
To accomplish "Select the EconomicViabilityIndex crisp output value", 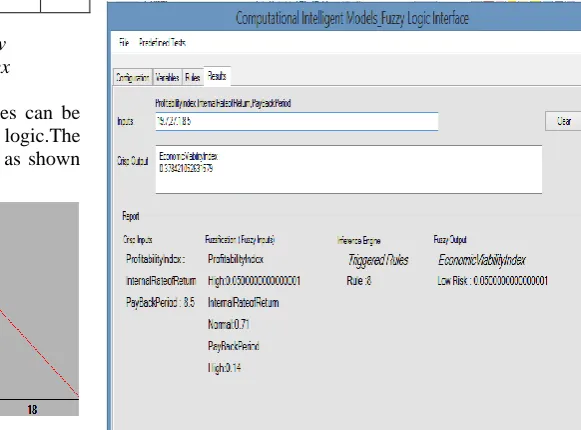I will (x=186, y=169).
